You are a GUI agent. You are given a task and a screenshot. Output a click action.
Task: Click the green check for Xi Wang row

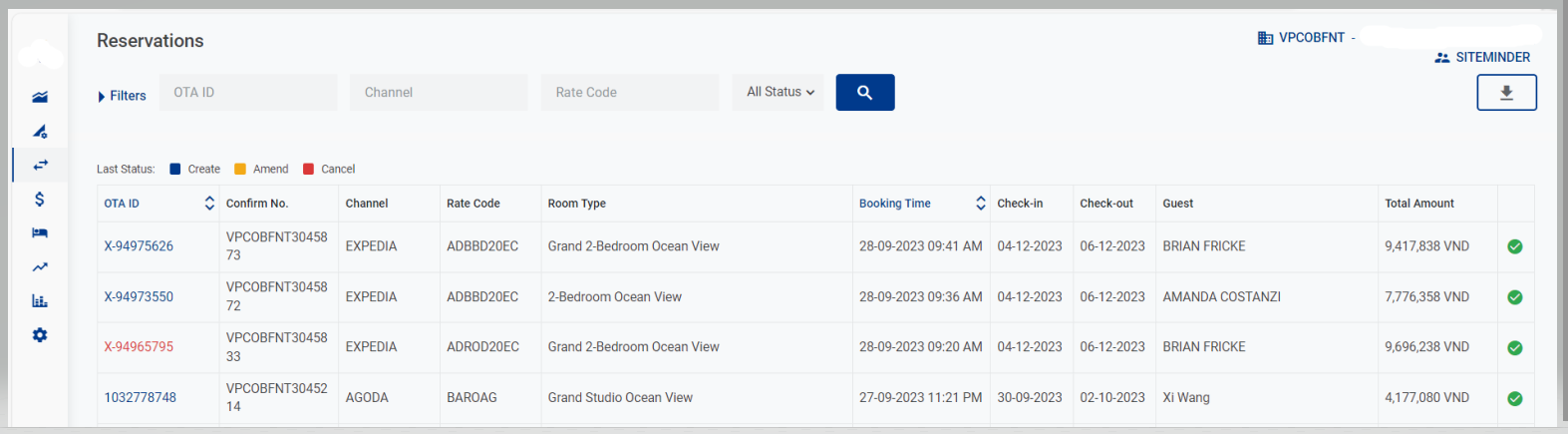[1514, 398]
